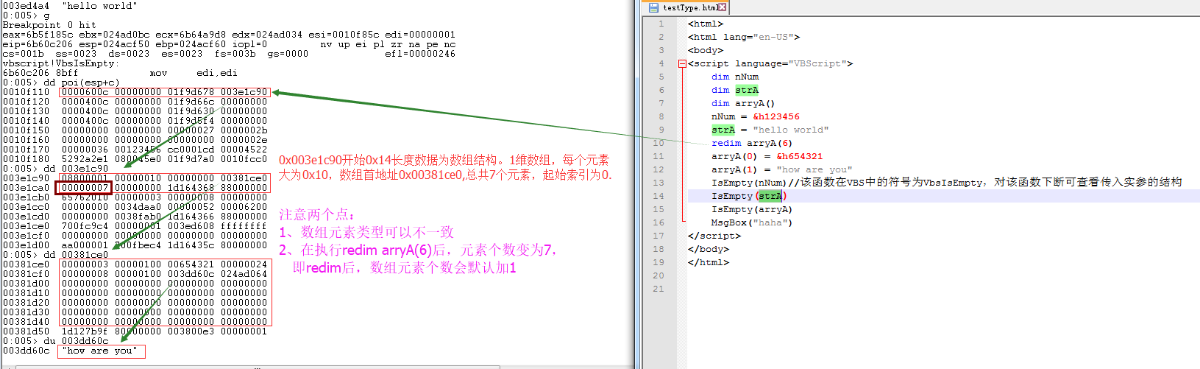The height and width of the screenshot is (369, 1200).
Task: Click the '<body>' opening tag line
Action: (x=705, y=49)
